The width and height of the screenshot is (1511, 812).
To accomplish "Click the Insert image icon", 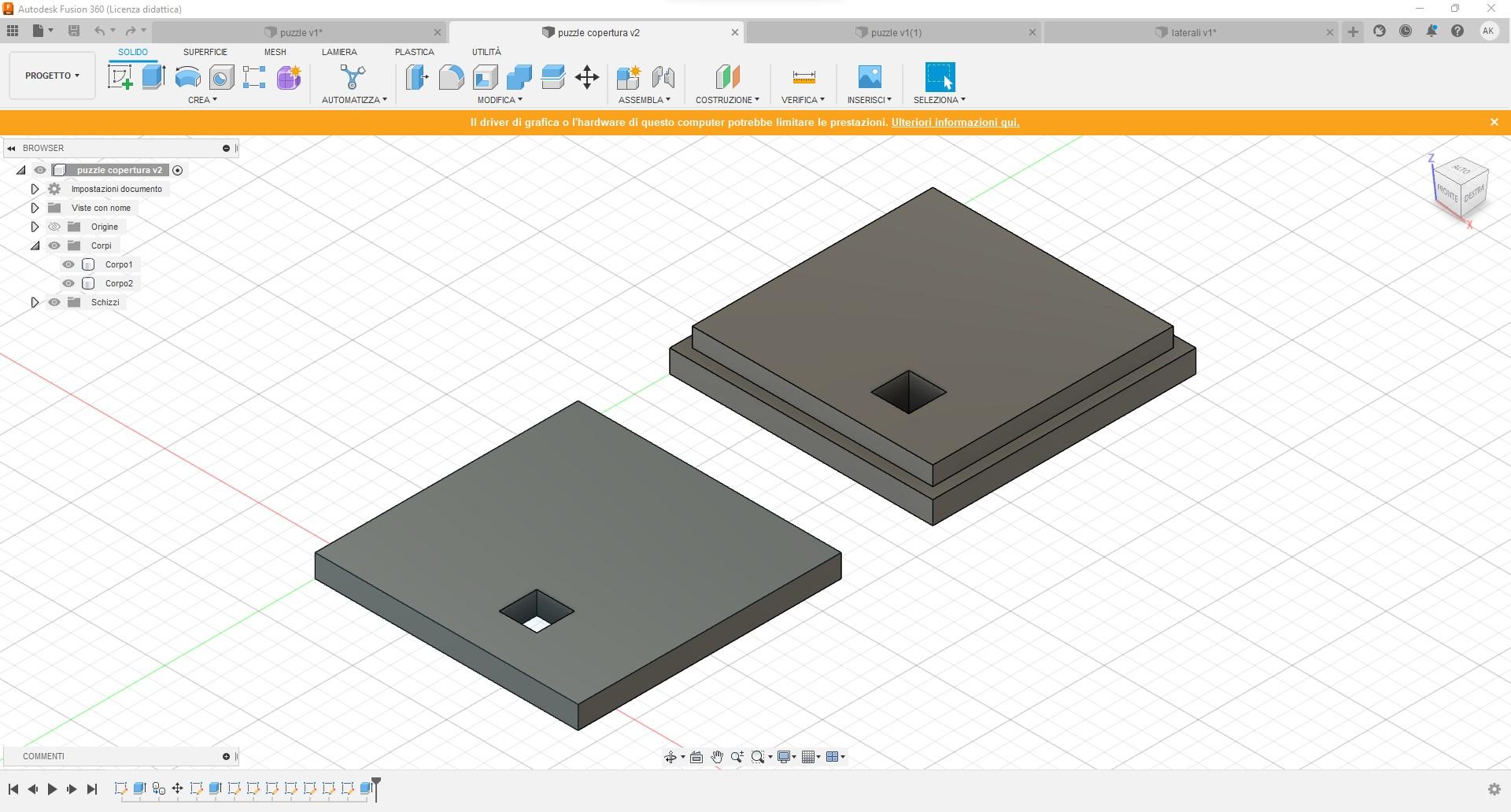I will [x=870, y=77].
